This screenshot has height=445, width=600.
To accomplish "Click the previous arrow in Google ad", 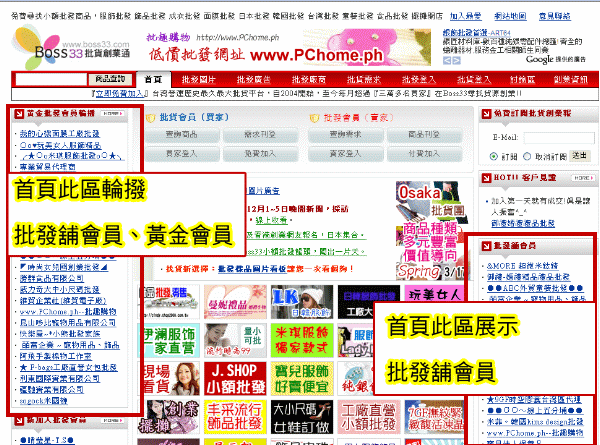I will coord(447,60).
